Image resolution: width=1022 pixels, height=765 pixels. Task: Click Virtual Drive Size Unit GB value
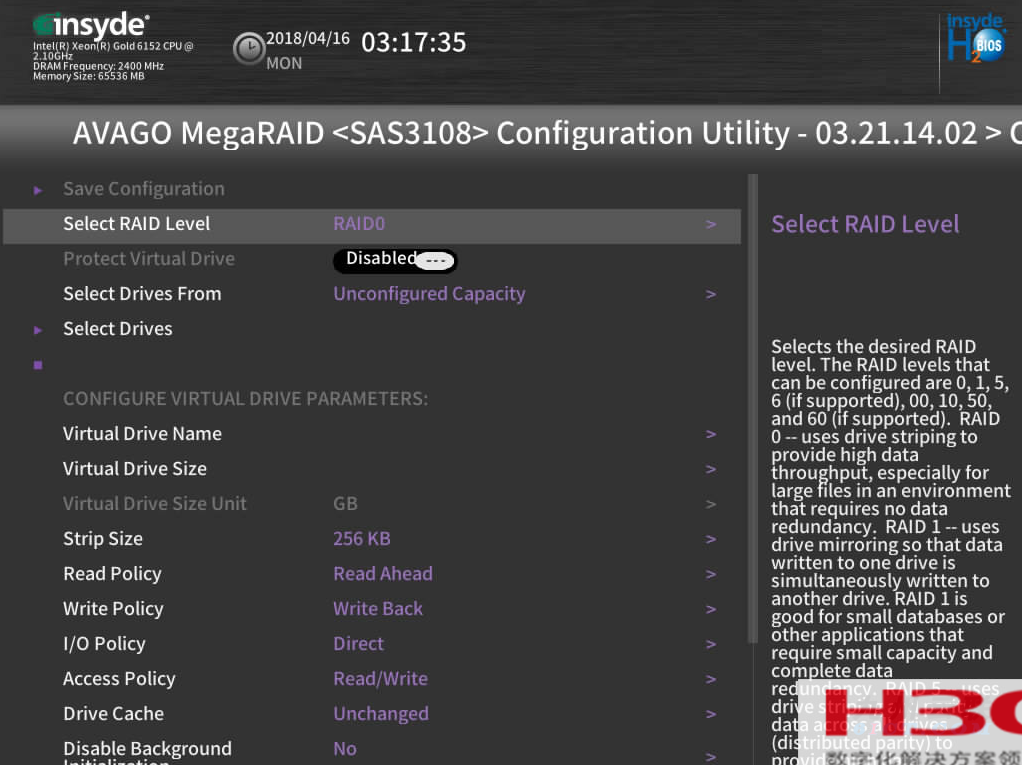pos(345,504)
